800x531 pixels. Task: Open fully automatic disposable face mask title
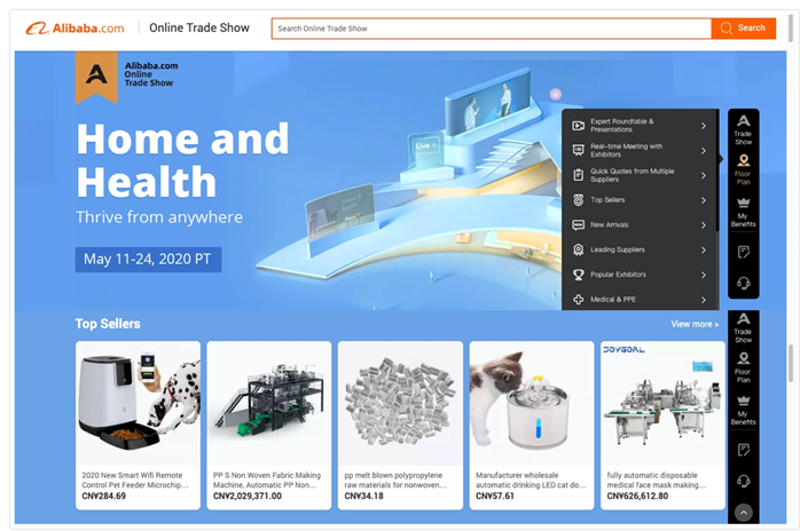click(x=657, y=480)
